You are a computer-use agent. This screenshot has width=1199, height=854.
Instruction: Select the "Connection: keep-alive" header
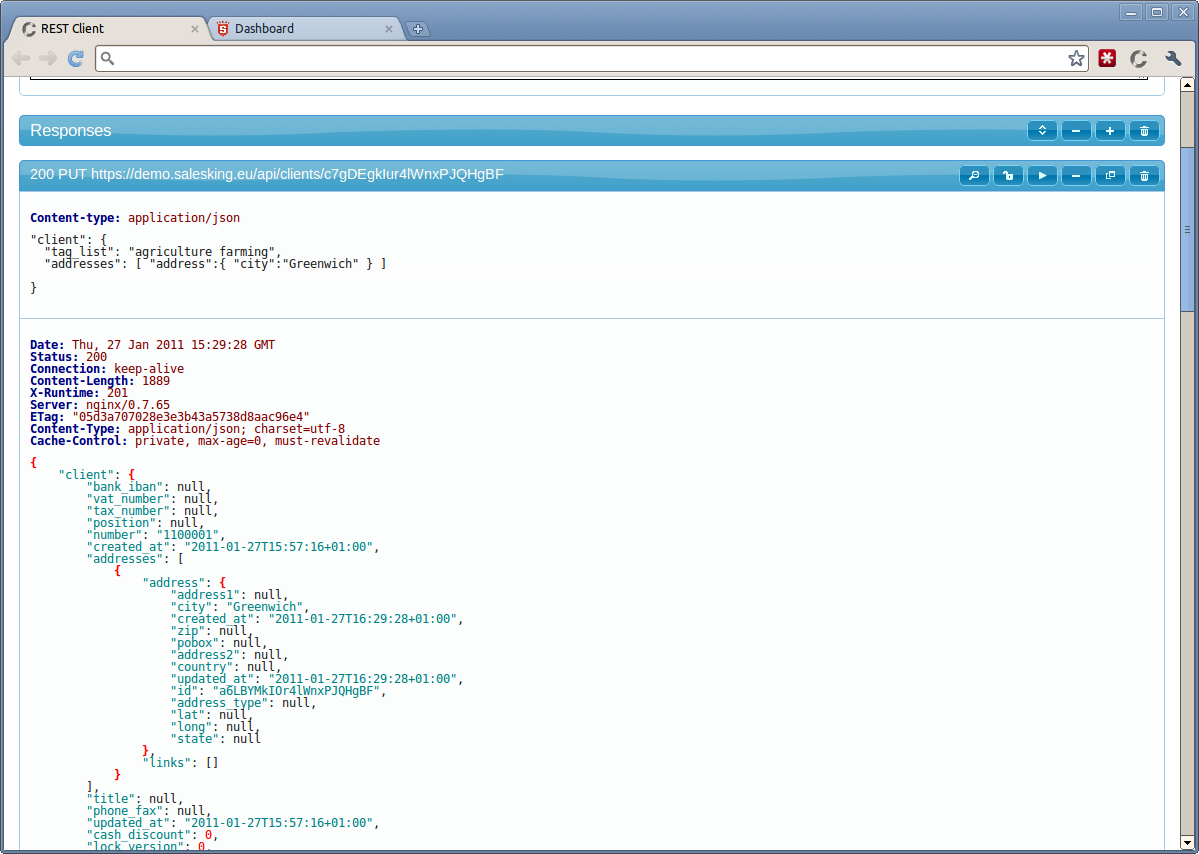tap(107, 369)
